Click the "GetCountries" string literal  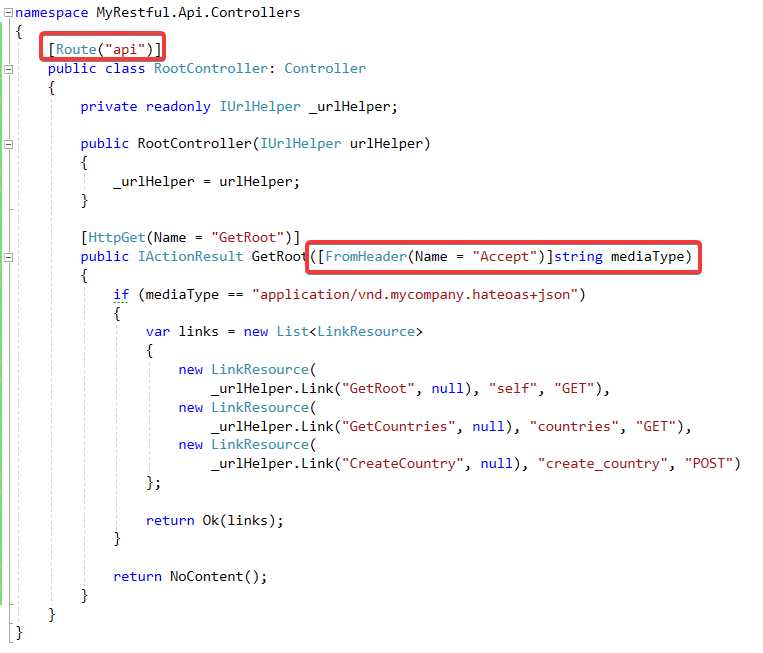pyautogui.click(x=398, y=427)
